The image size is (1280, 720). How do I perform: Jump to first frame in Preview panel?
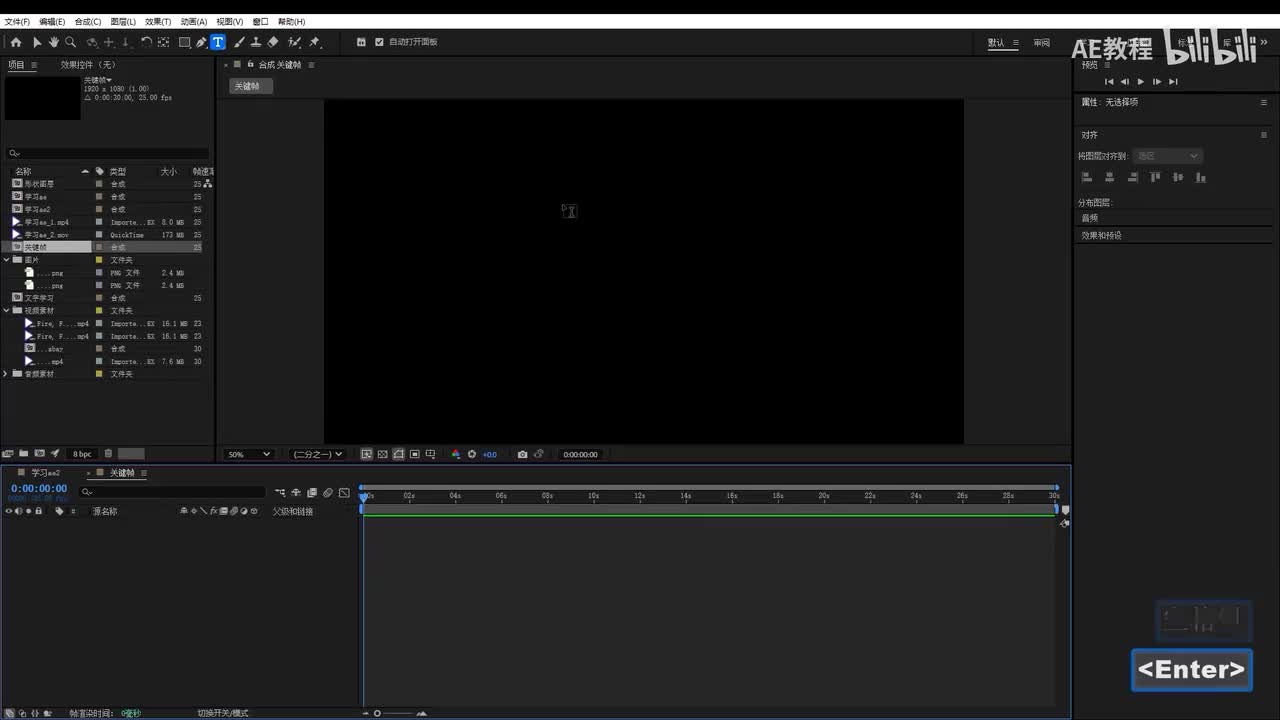[1109, 82]
